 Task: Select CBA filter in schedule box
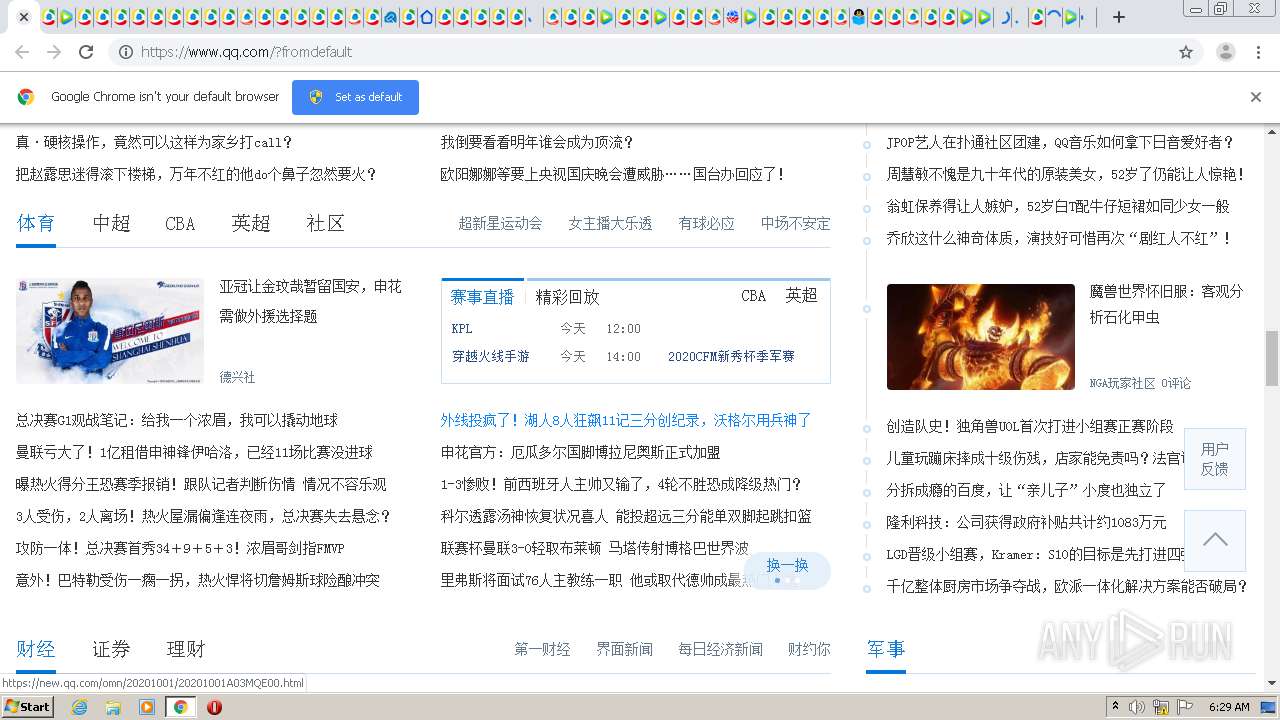click(x=753, y=296)
